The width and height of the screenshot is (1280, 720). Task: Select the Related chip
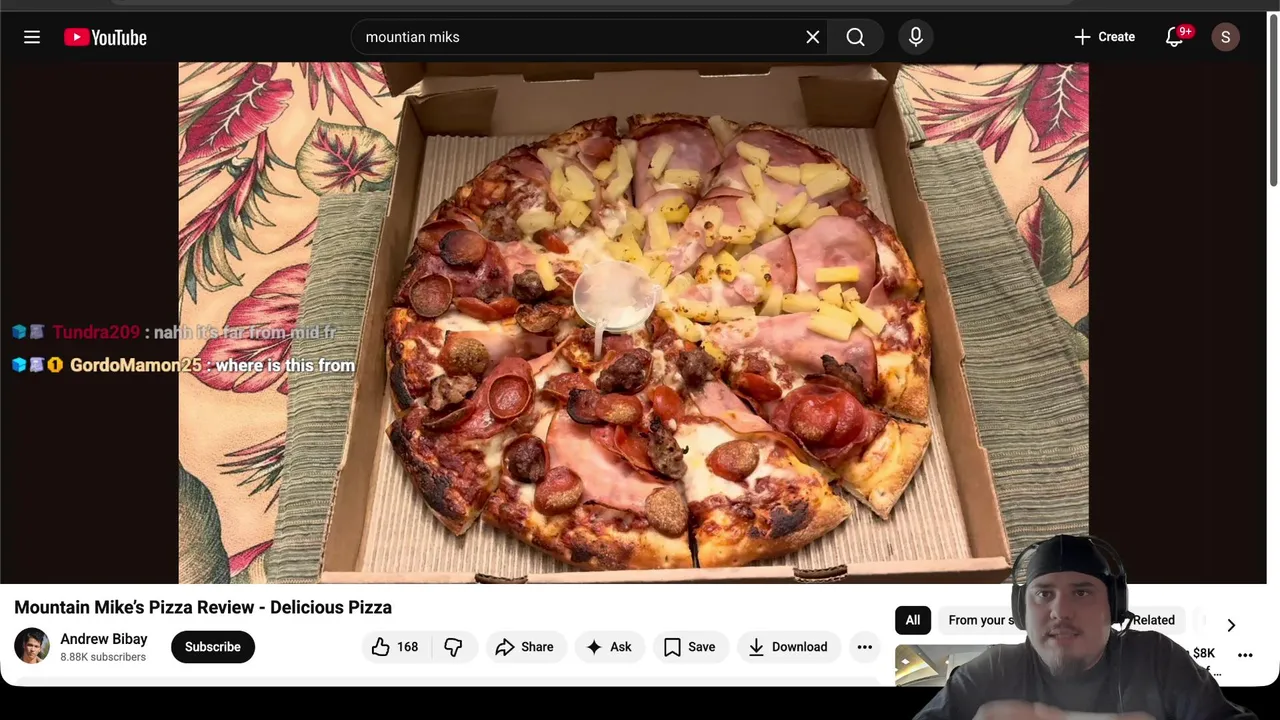click(1154, 620)
